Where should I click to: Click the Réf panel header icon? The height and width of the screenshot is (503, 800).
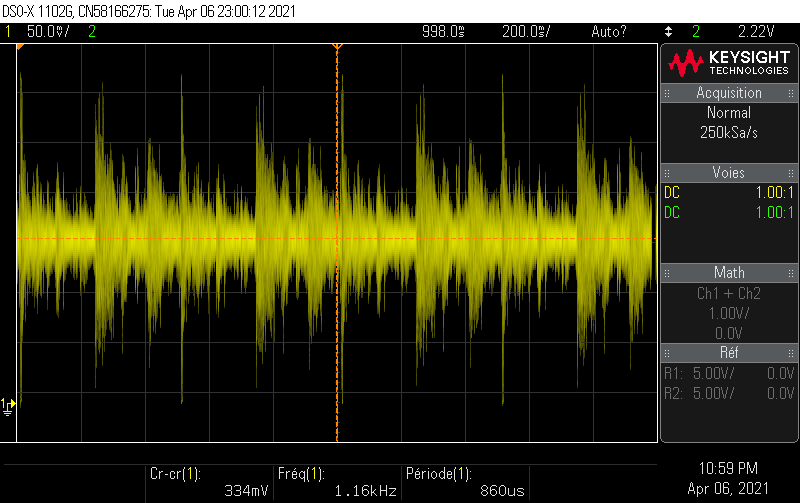click(670, 353)
